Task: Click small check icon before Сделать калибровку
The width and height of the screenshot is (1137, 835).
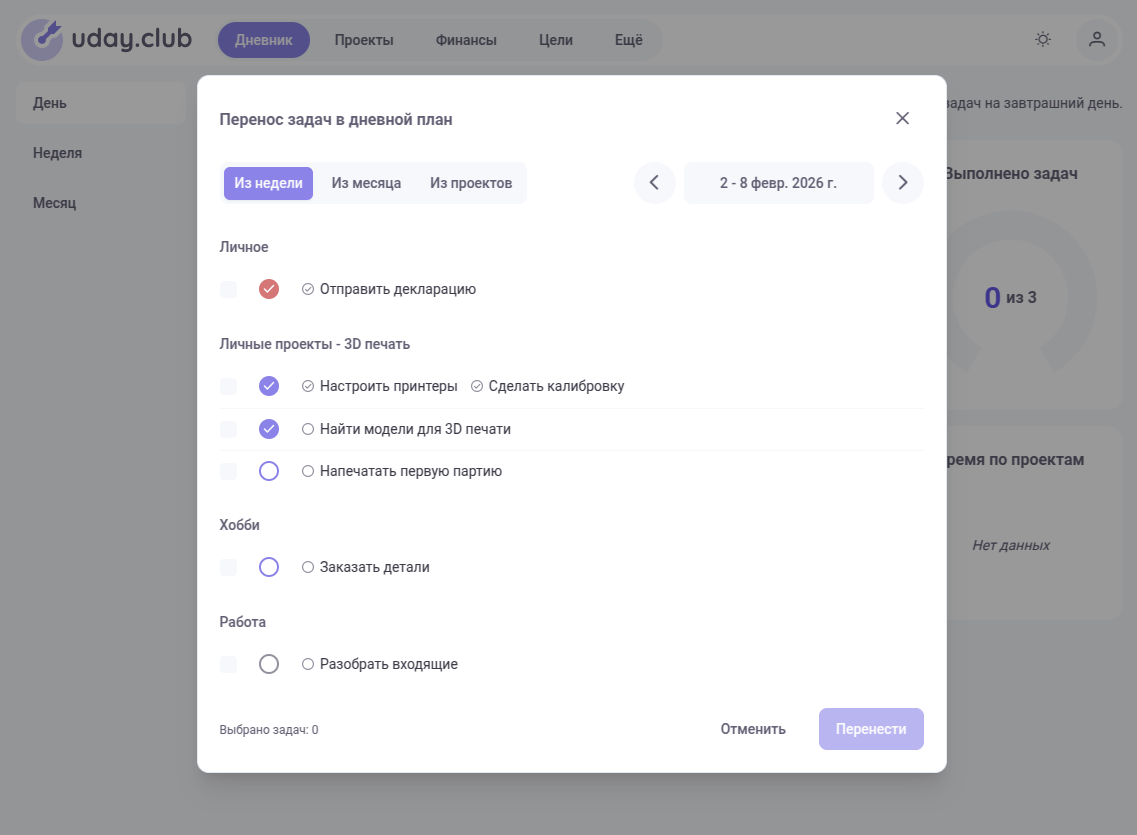Action: 477,386
